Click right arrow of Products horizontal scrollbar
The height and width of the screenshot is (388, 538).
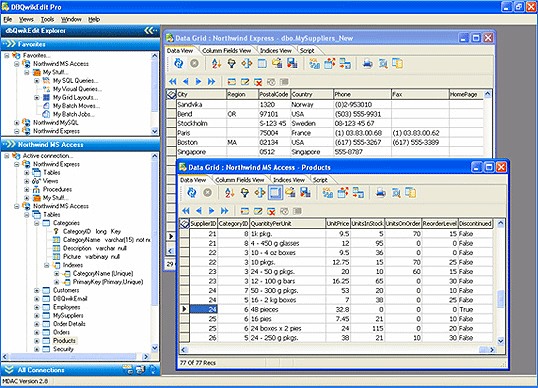(492, 350)
